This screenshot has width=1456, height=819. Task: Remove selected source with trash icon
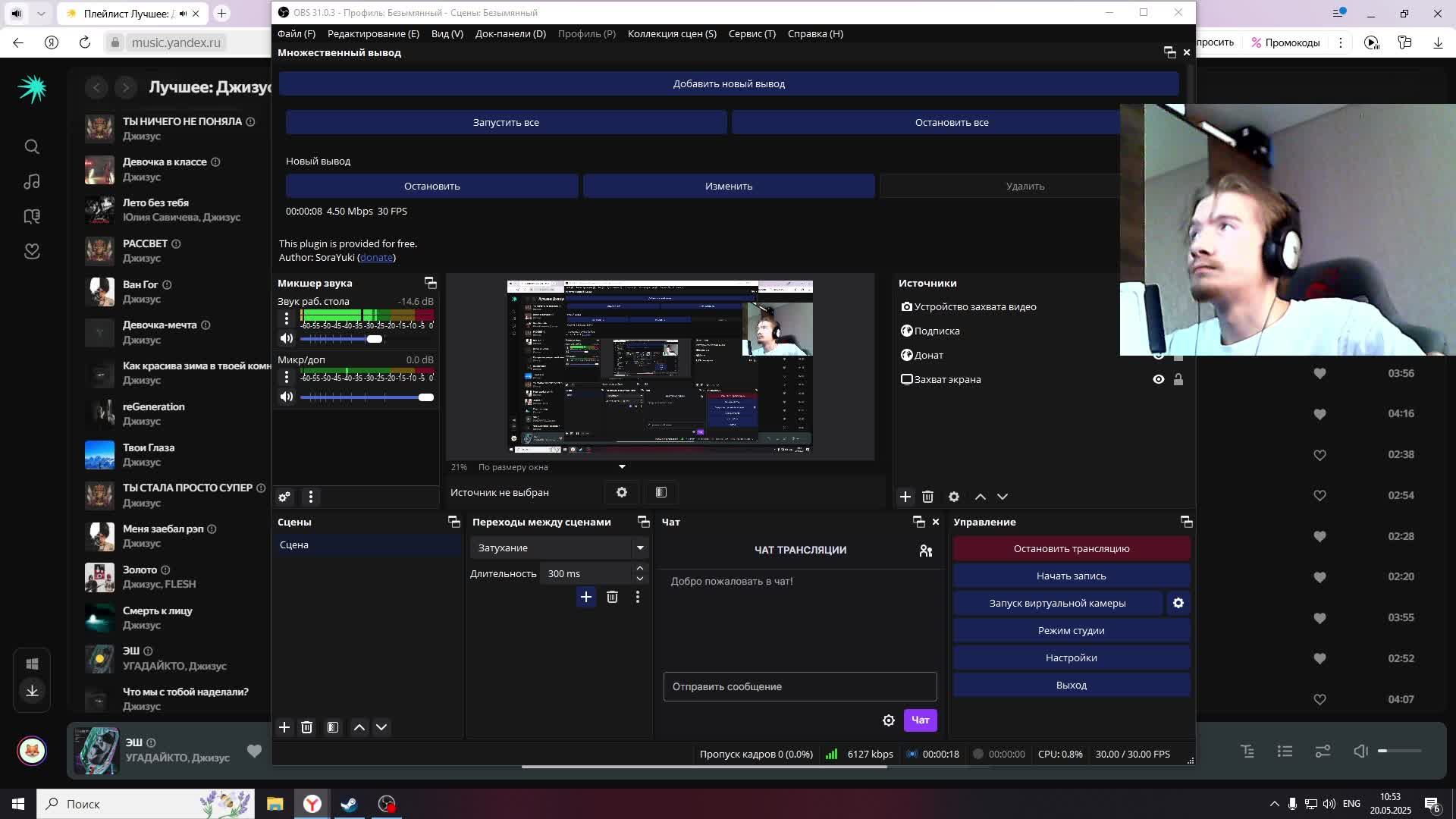(x=927, y=497)
